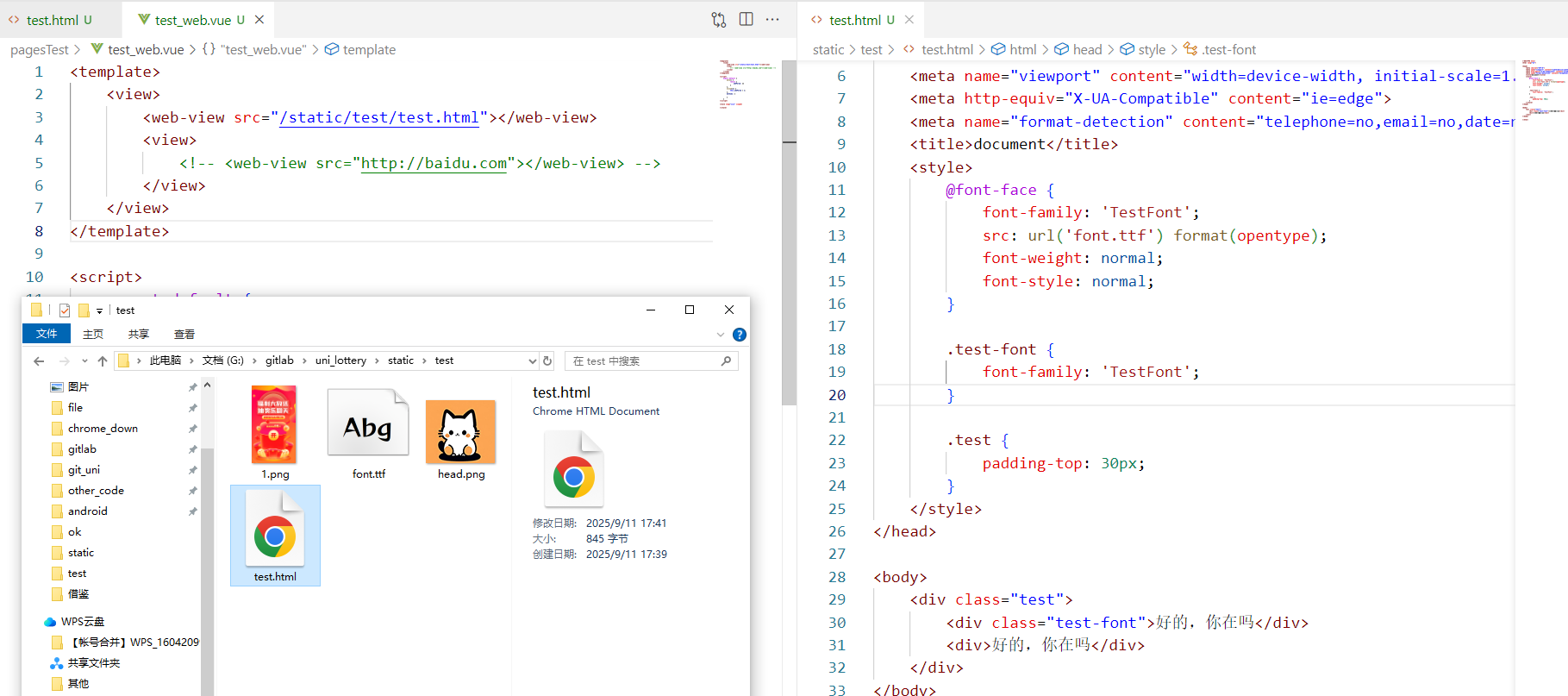Open the recent locations dropdown next to the forward arrow
Image resolution: width=1568 pixels, height=696 pixels.
click(84, 361)
